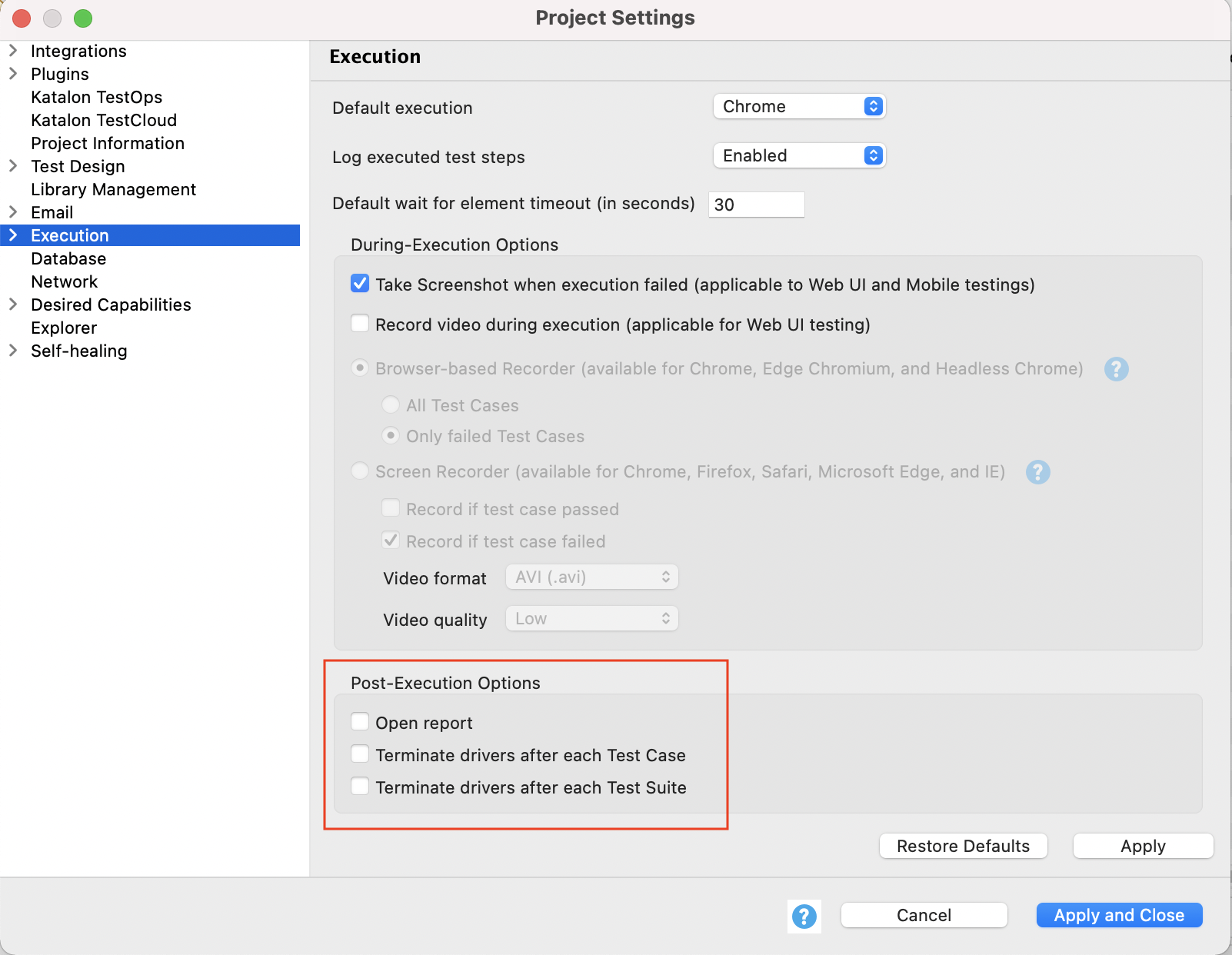Open Log executed test steps dropdown
Image resolution: width=1232 pixels, height=955 pixels.
(799, 155)
